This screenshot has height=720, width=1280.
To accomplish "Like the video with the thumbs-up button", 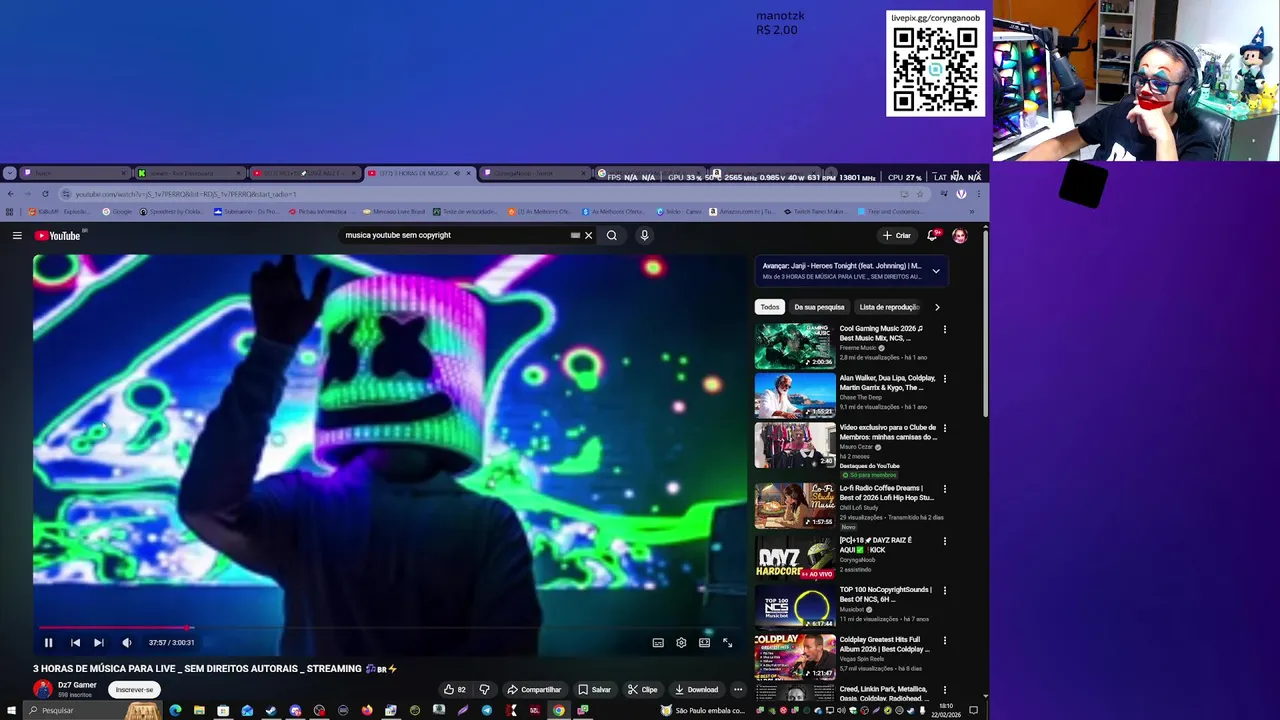I will click(x=455, y=689).
